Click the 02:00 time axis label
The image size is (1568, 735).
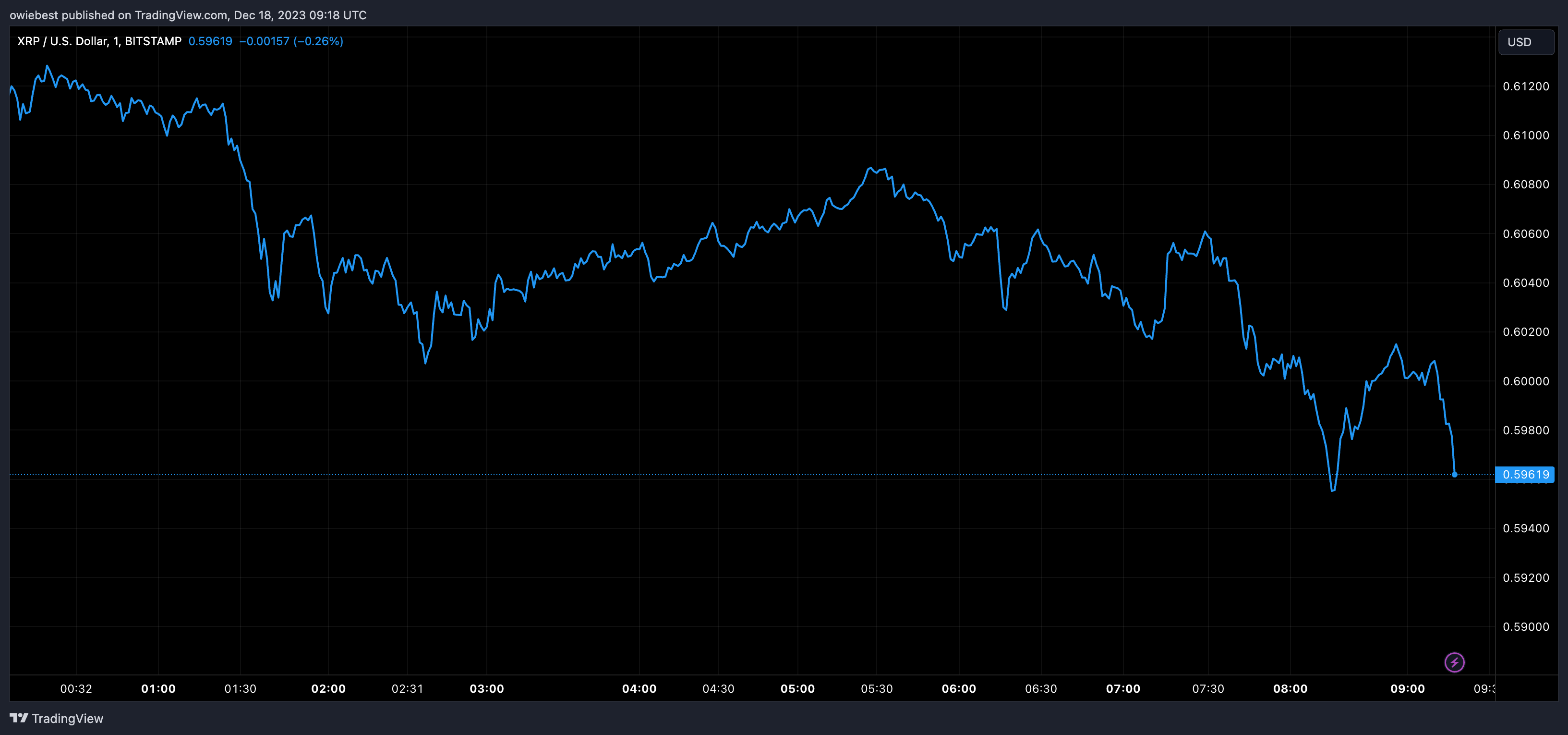329,689
